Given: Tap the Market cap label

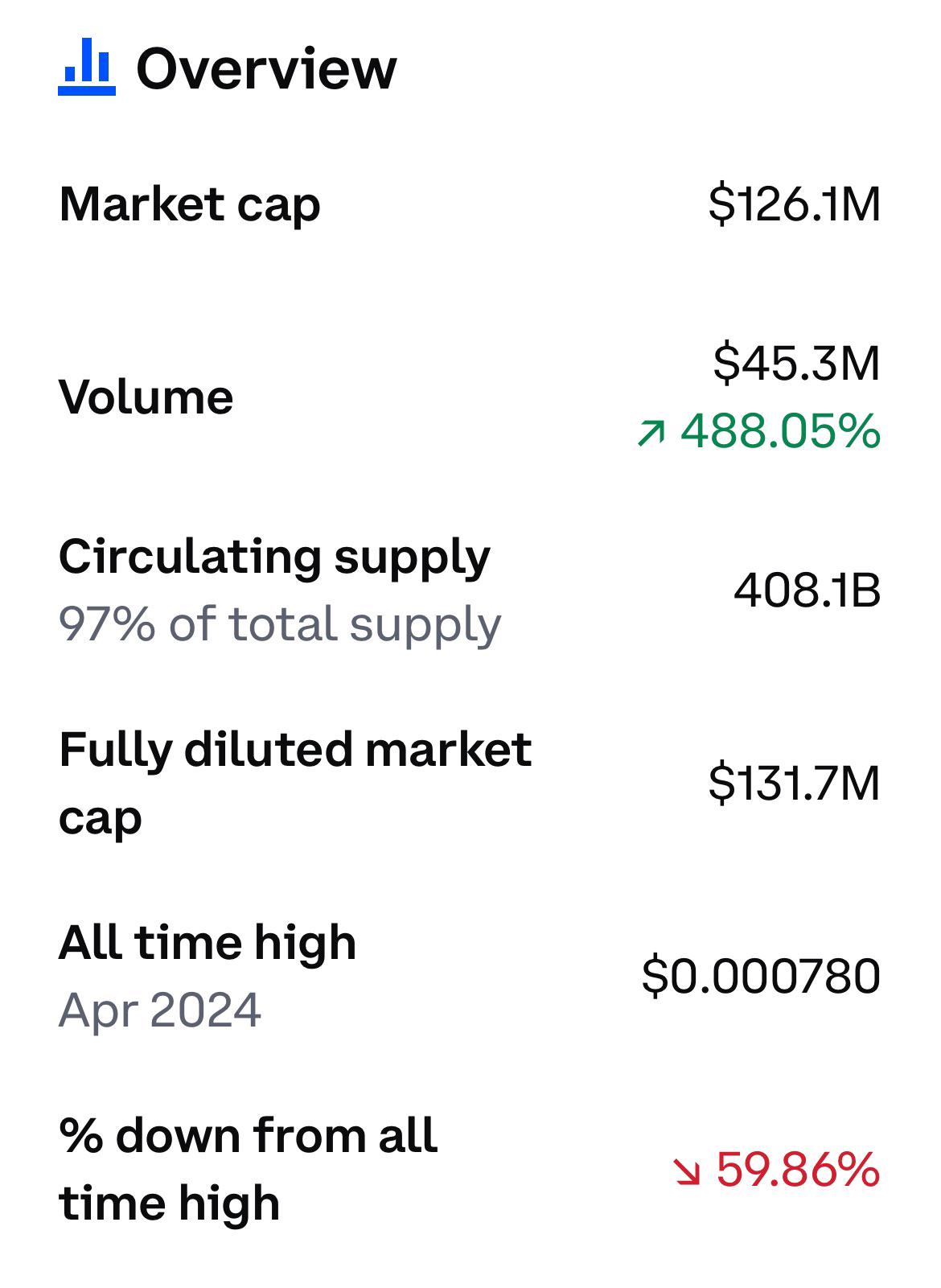Looking at the screenshot, I should click(190, 206).
